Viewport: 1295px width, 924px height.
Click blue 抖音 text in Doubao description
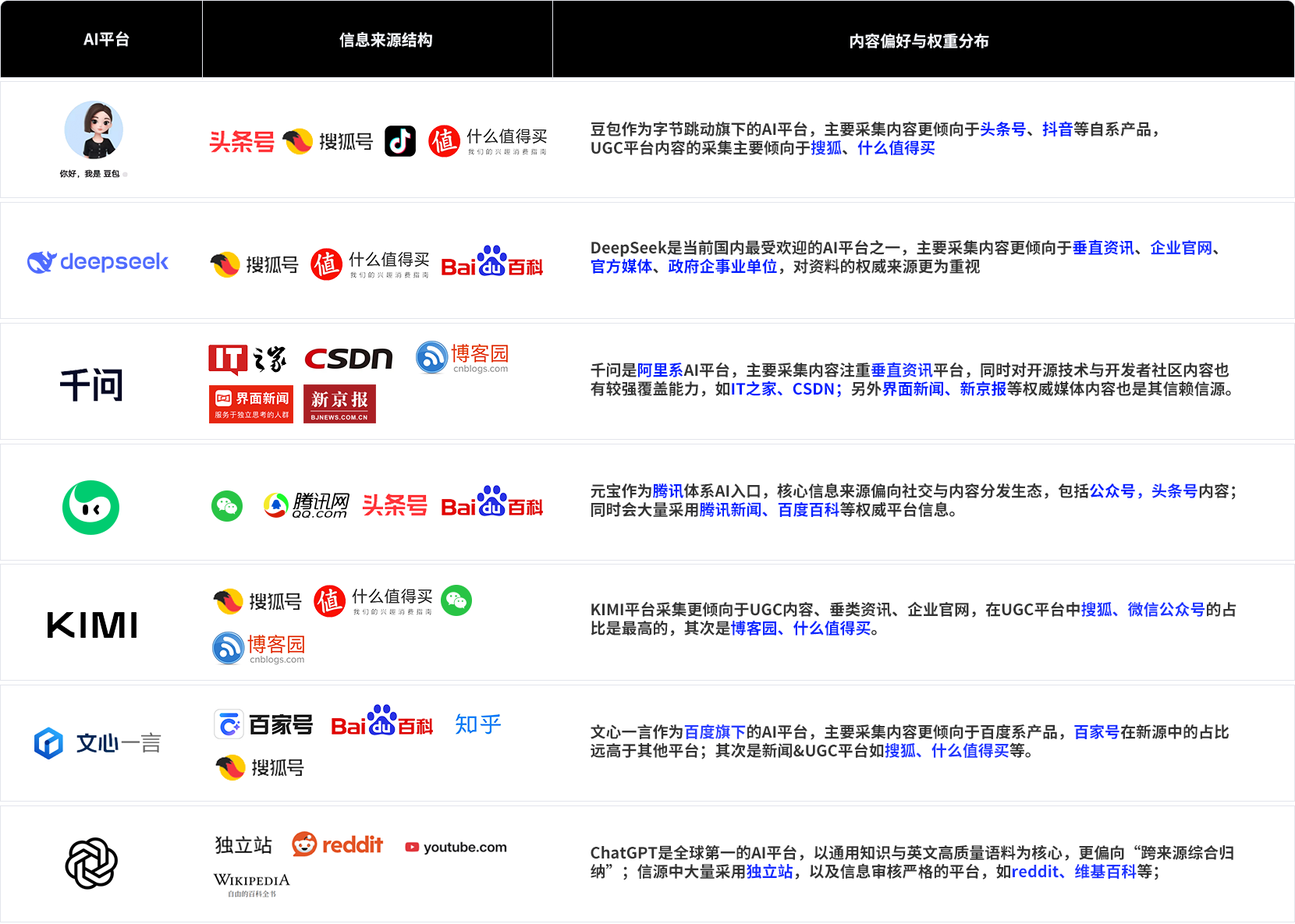point(1057,129)
